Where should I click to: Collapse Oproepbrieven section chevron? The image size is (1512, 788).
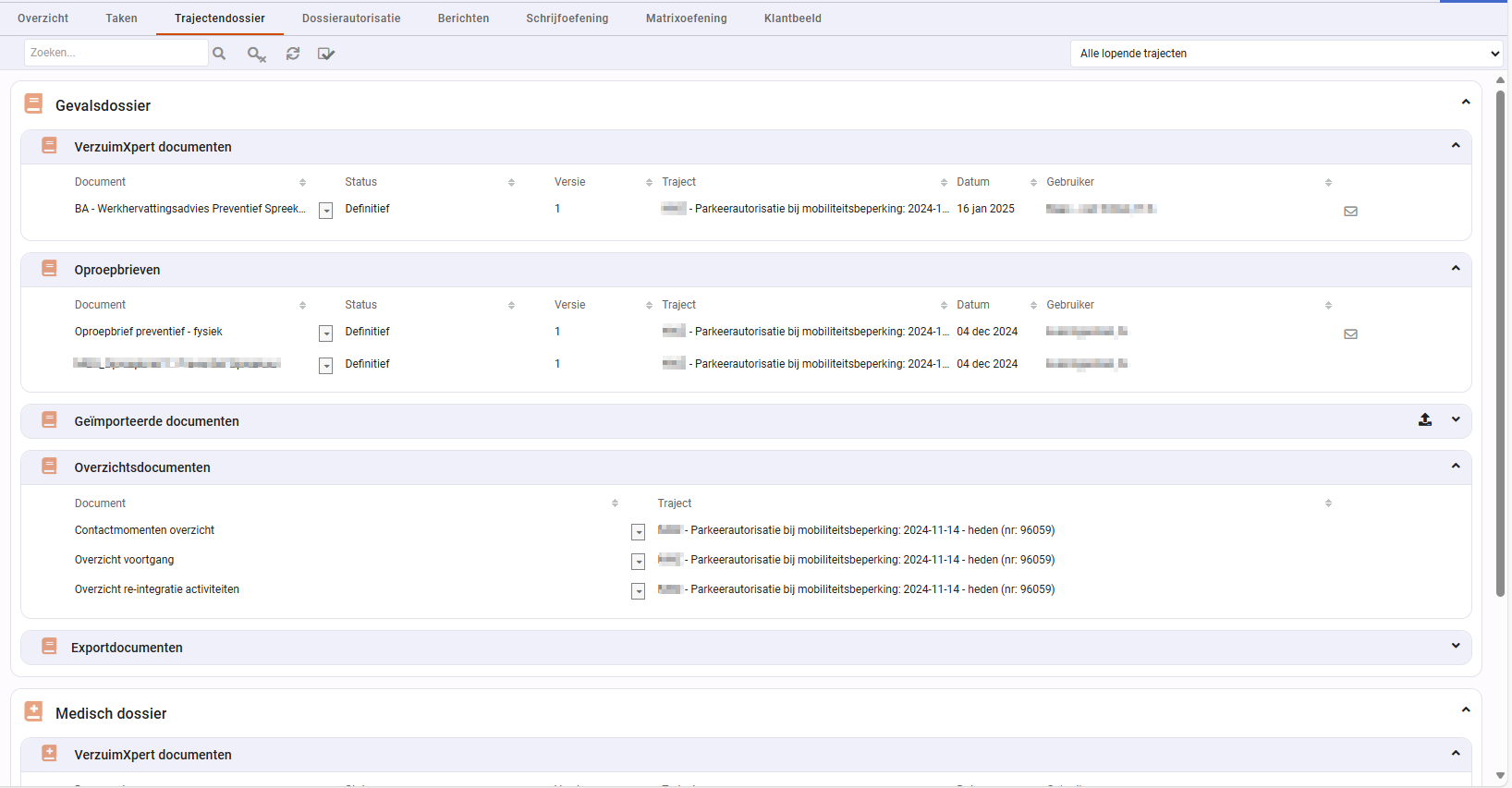pyautogui.click(x=1456, y=268)
